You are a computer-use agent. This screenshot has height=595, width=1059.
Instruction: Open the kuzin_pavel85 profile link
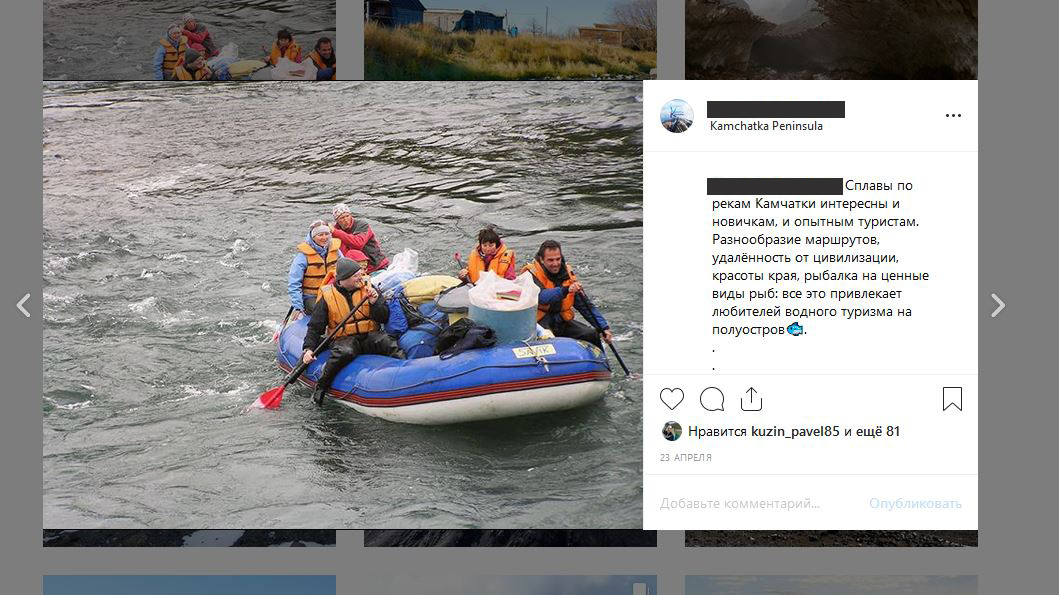[795, 431]
